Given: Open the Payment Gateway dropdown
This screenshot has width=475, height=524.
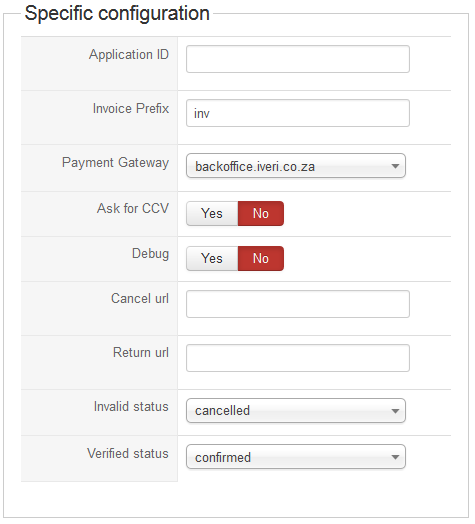Looking at the screenshot, I should 296,166.
